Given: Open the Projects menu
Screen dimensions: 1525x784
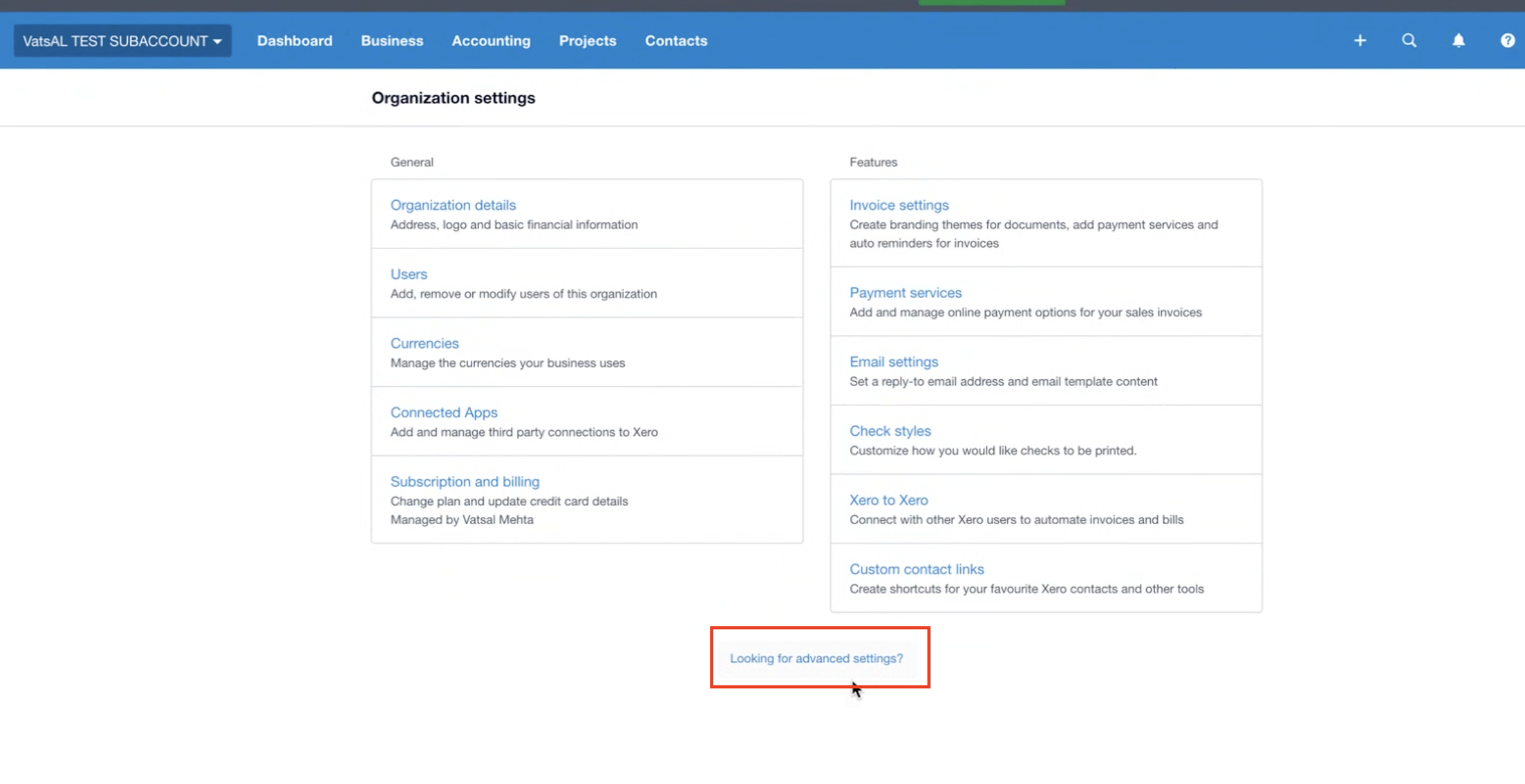Looking at the screenshot, I should [587, 41].
